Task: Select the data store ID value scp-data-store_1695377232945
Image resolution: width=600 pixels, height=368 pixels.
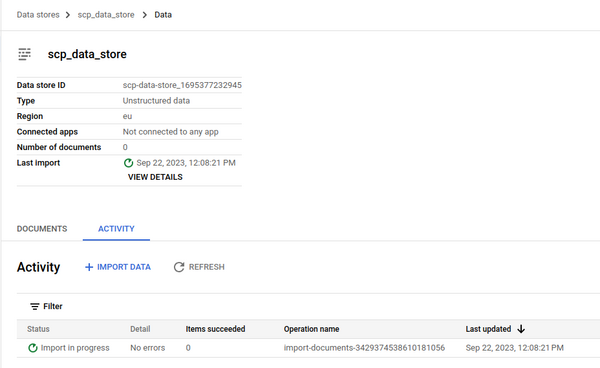Action: click(182, 85)
